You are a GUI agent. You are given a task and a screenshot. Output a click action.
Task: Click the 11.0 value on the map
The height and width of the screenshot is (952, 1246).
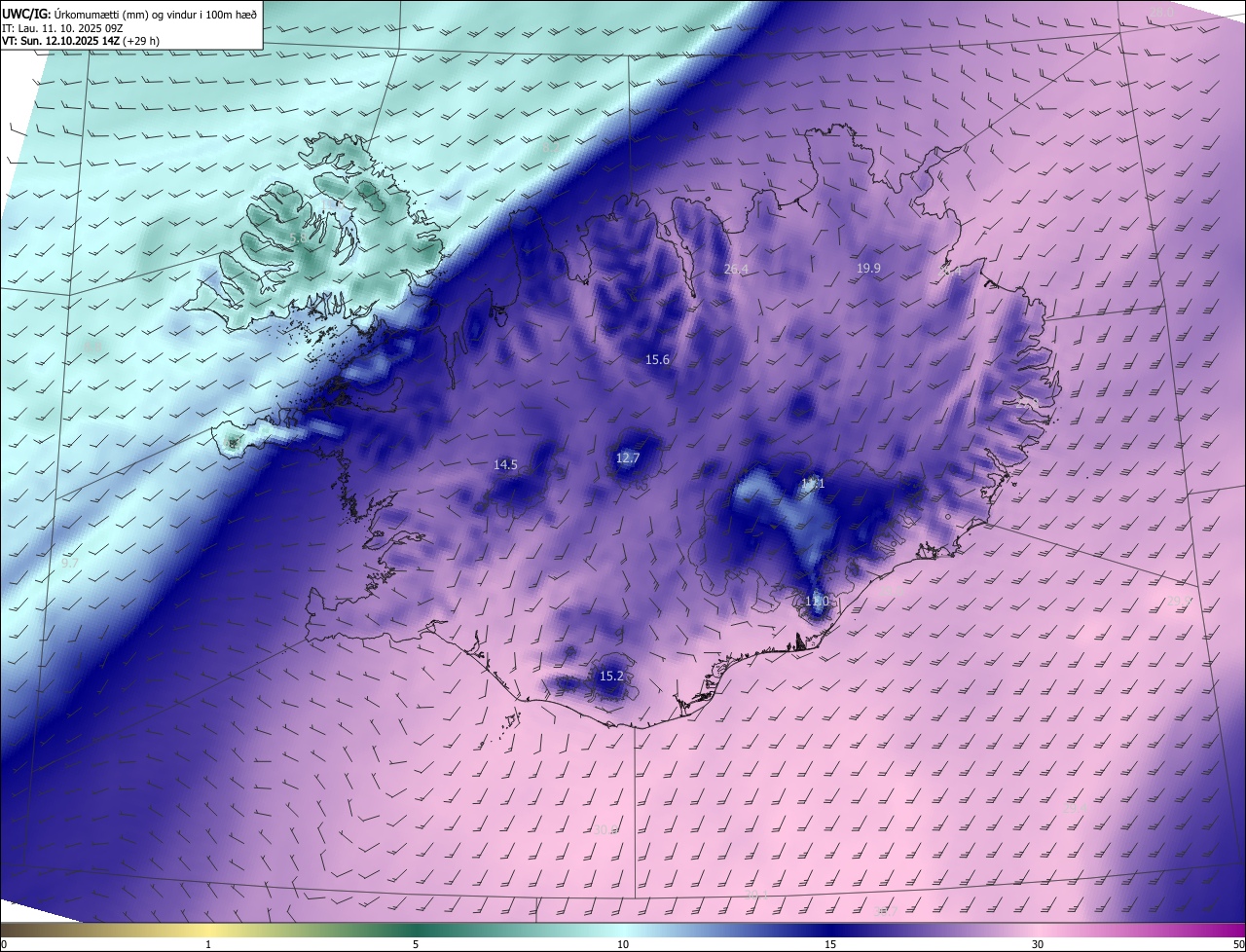(817, 601)
